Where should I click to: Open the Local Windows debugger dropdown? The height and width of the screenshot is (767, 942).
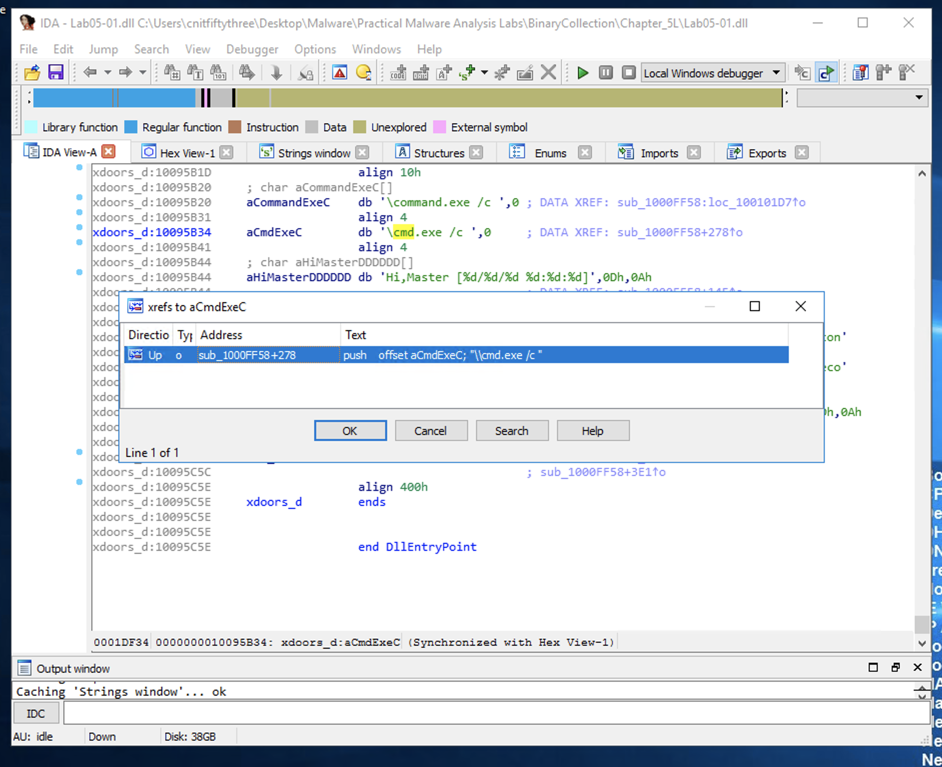pos(776,73)
